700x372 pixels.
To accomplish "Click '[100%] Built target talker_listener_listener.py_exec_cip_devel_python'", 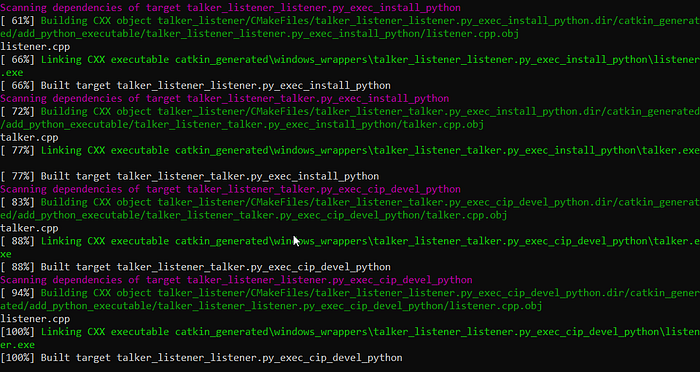I will (201, 358).
